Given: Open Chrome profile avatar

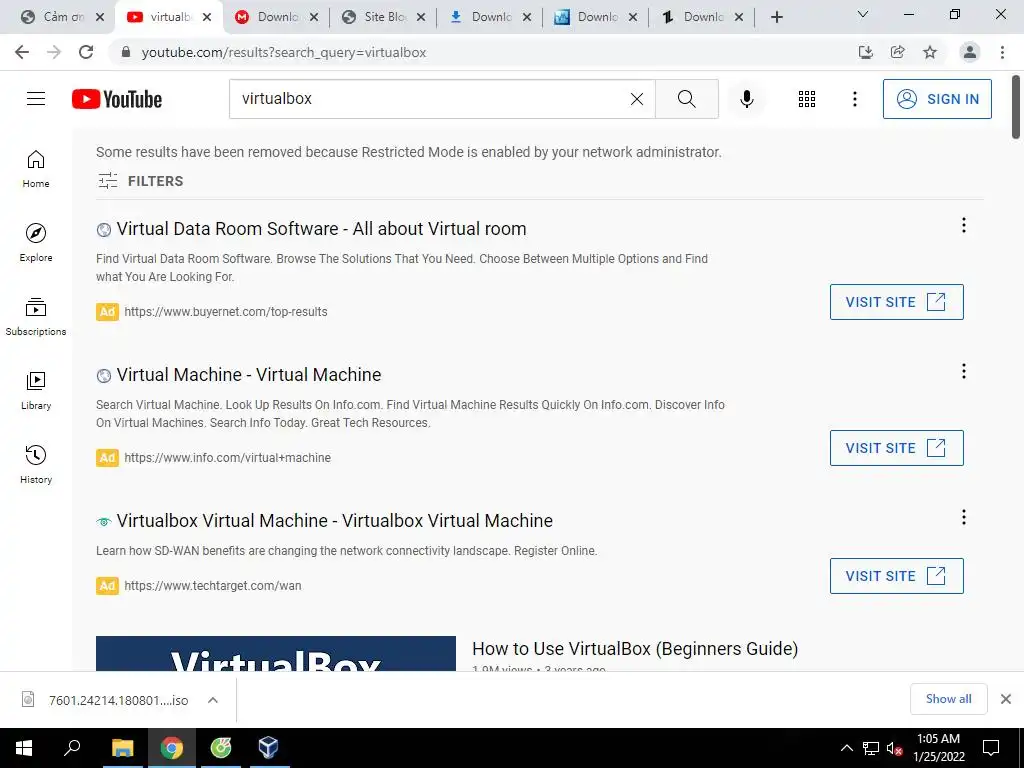Looking at the screenshot, I should (x=970, y=52).
